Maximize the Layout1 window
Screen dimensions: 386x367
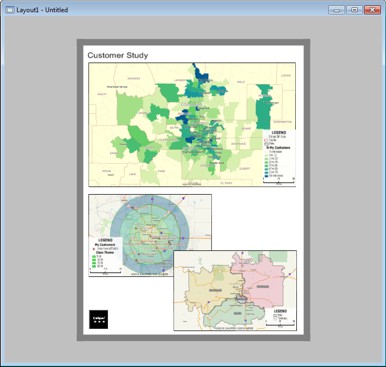coord(354,10)
